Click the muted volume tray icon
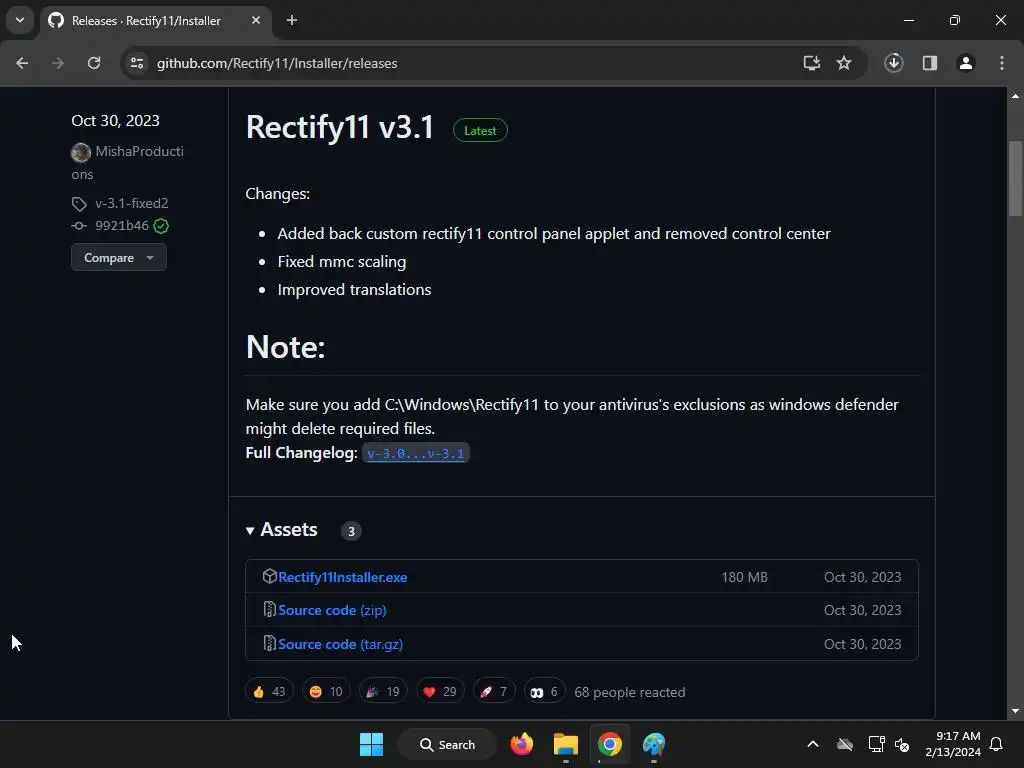Screen dimensions: 1024x768 (x=902, y=744)
